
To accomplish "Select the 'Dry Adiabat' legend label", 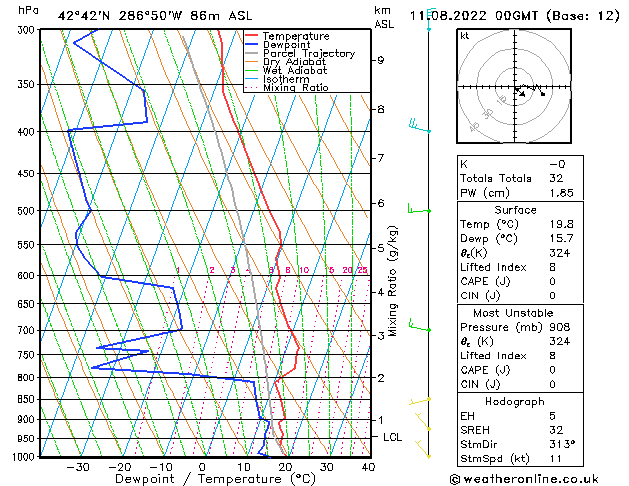I will [x=294, y=62].
